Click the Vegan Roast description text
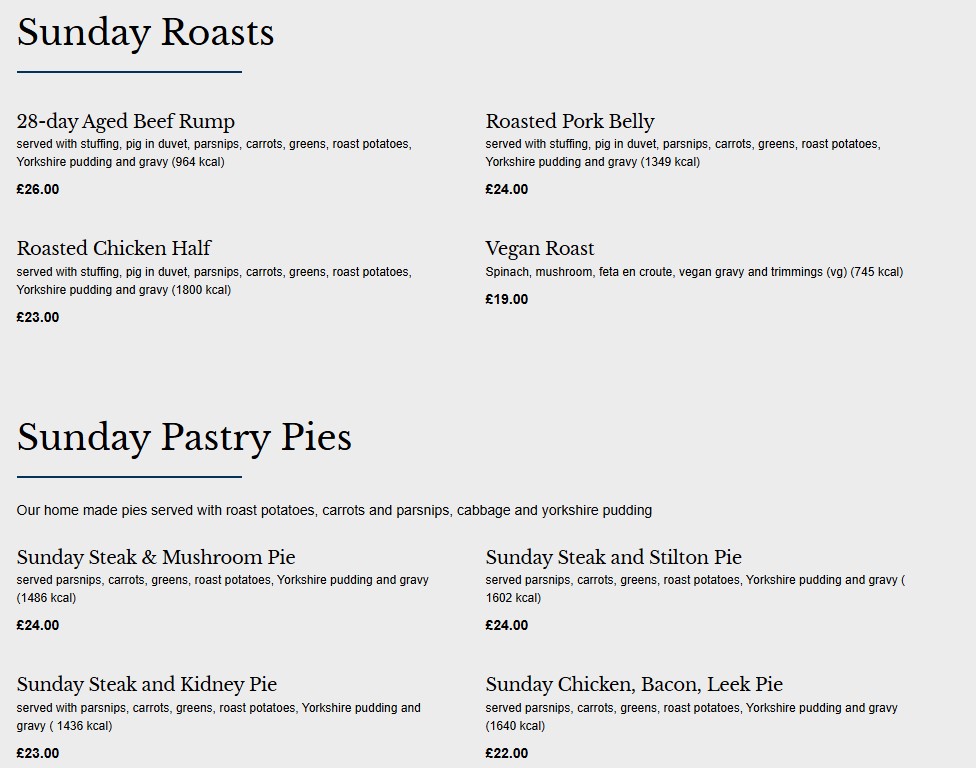The image size is (976, 768). click(694, 272)
